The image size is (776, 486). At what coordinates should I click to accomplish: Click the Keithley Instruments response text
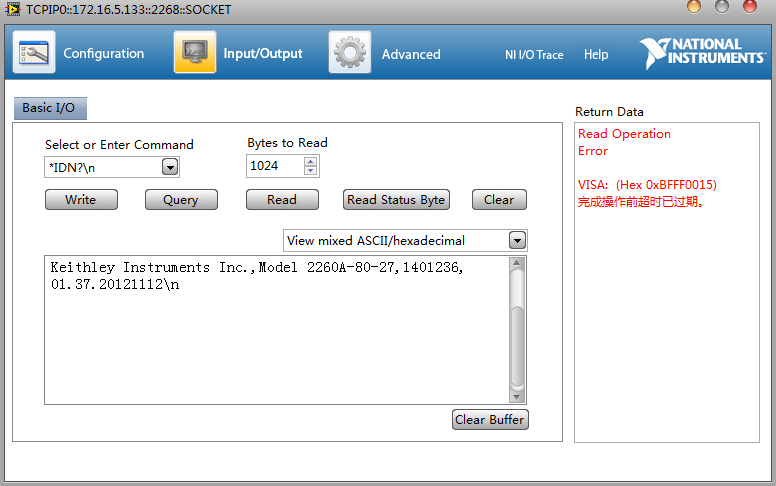pyautogui.click(x=257, y=267)
